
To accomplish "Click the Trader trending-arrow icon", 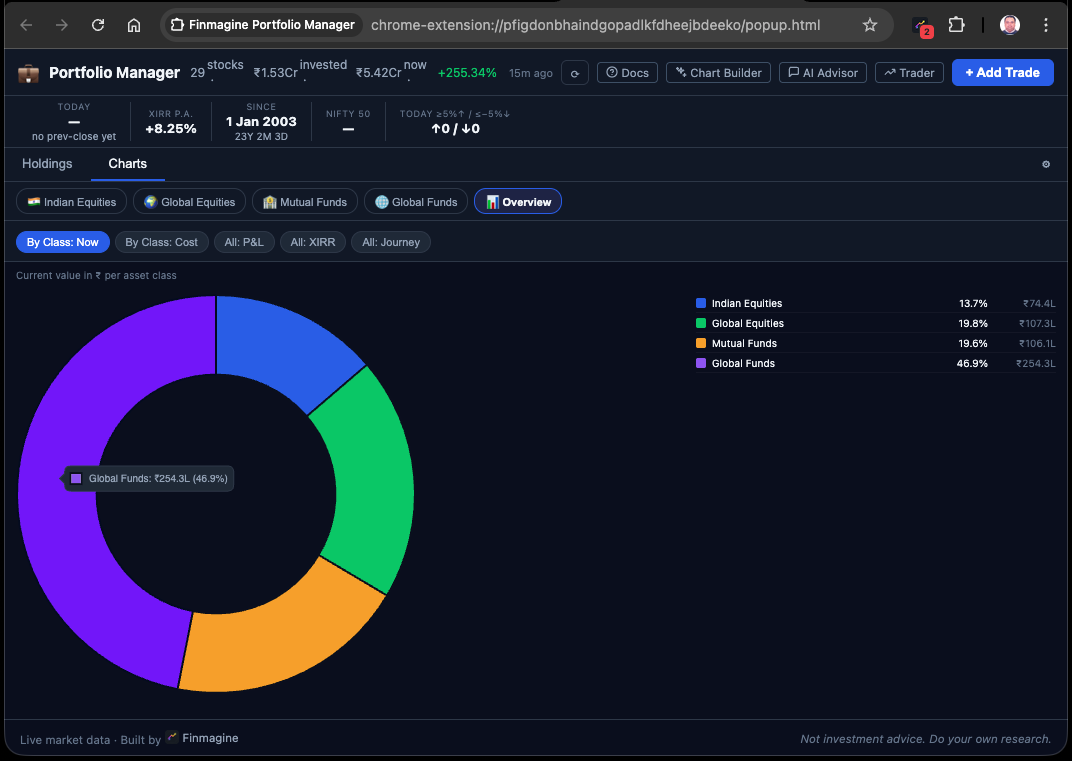I will (x=888, y=72).
